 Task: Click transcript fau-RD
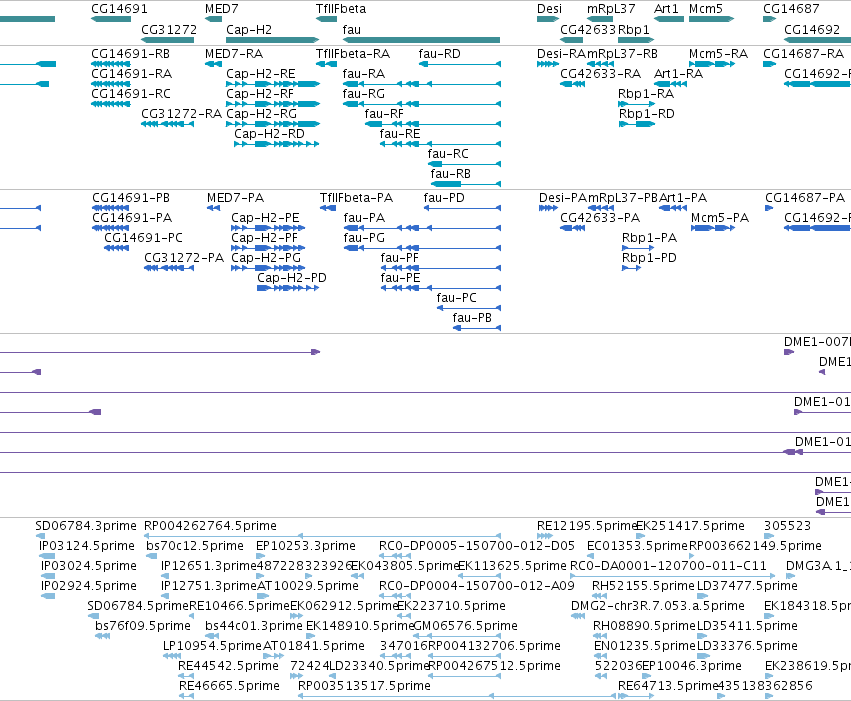[440, 54]
